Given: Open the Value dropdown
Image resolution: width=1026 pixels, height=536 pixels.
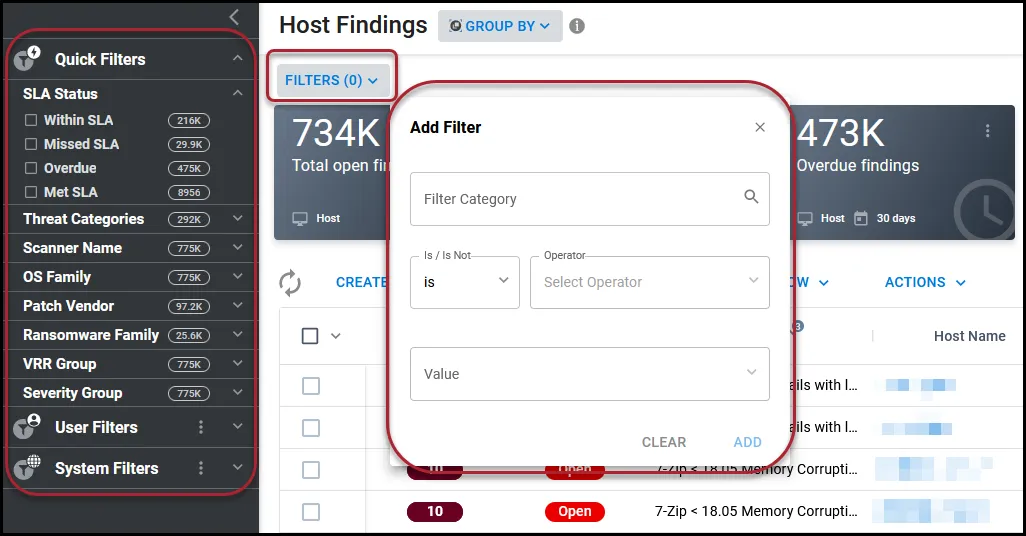Looking at the screenshot, I should click(590, 374).
